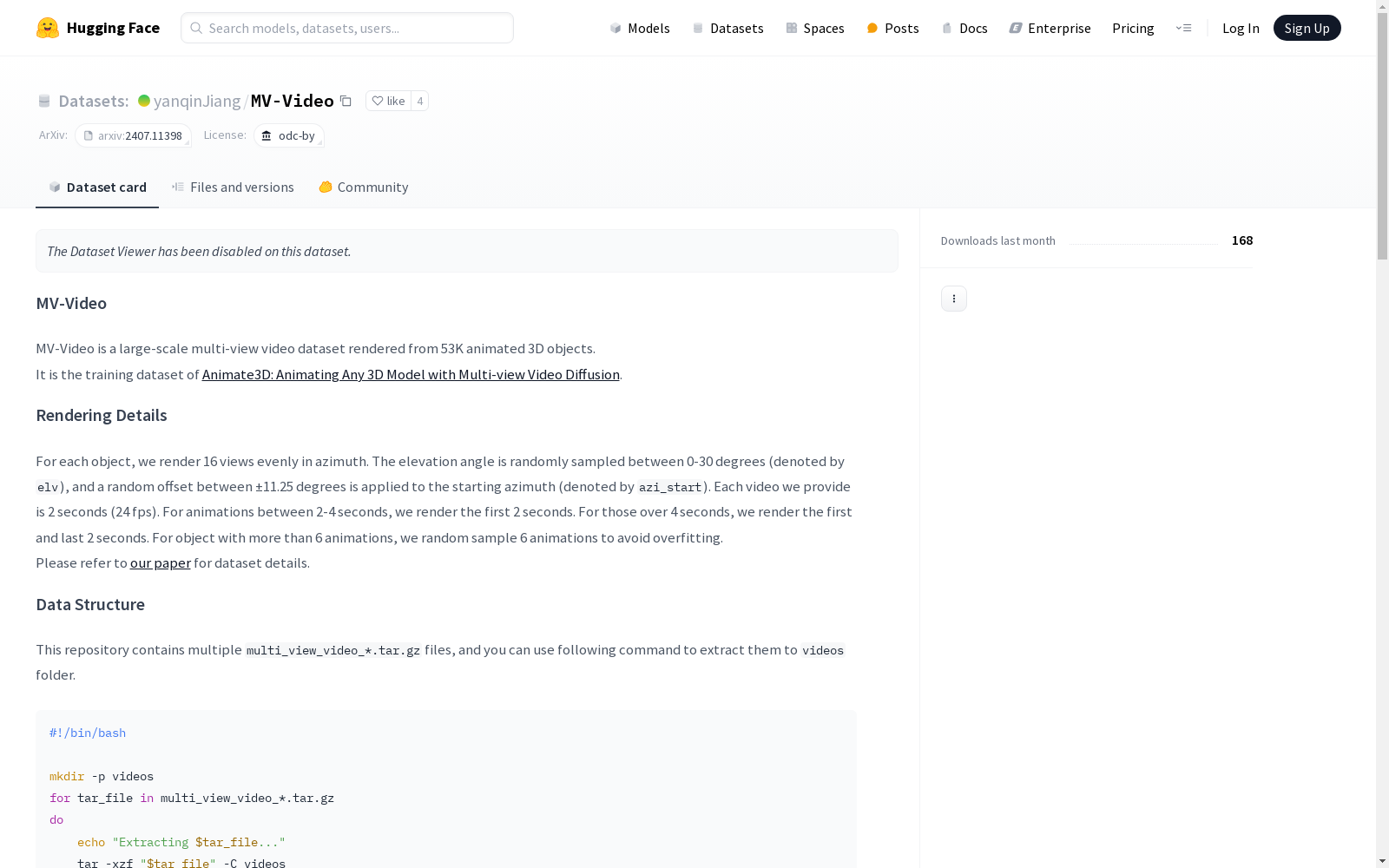Copy dataset name with the copy icon
The width and height of the screenshot is (1389, 868).
[346, 101]
